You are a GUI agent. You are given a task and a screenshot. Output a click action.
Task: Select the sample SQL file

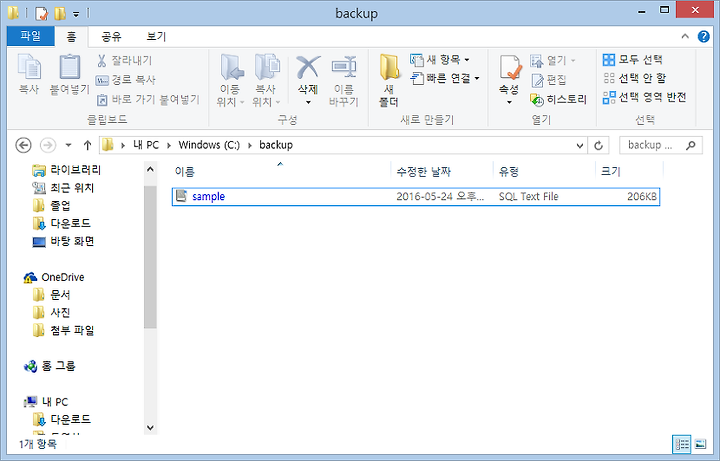(x=416, y=197)
